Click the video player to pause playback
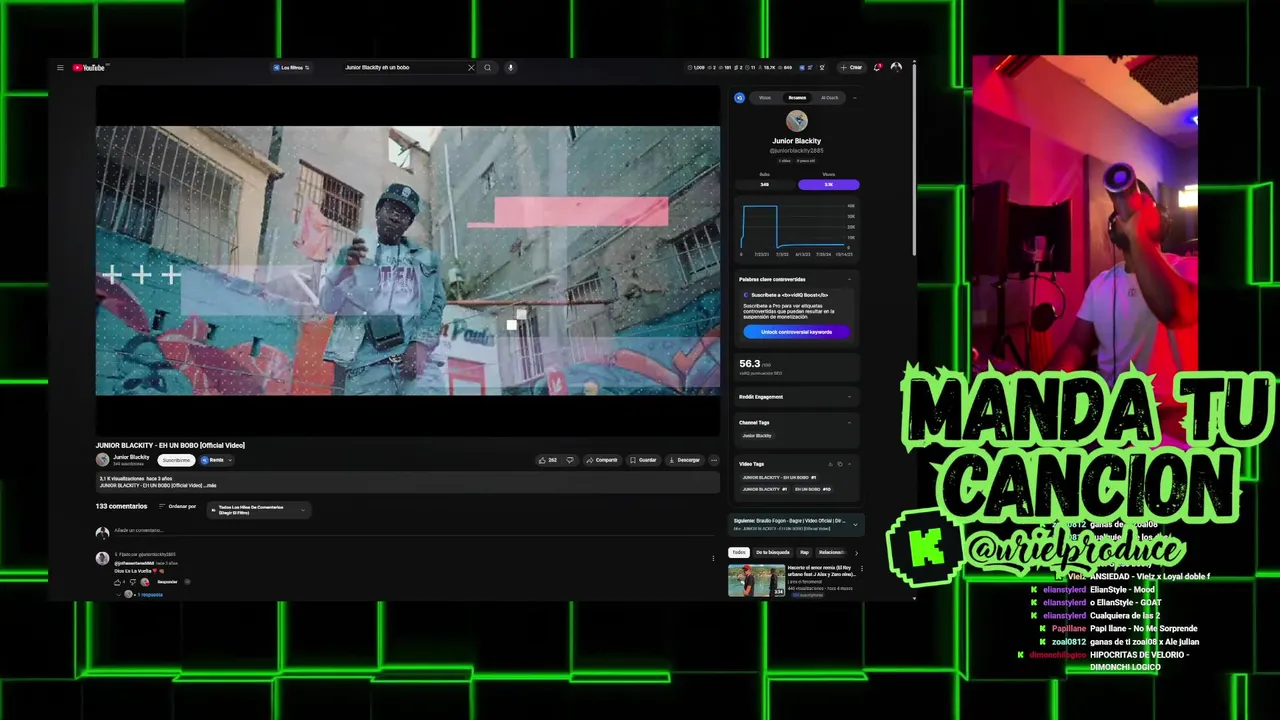The image size is (1280, 720). (408, 260)
